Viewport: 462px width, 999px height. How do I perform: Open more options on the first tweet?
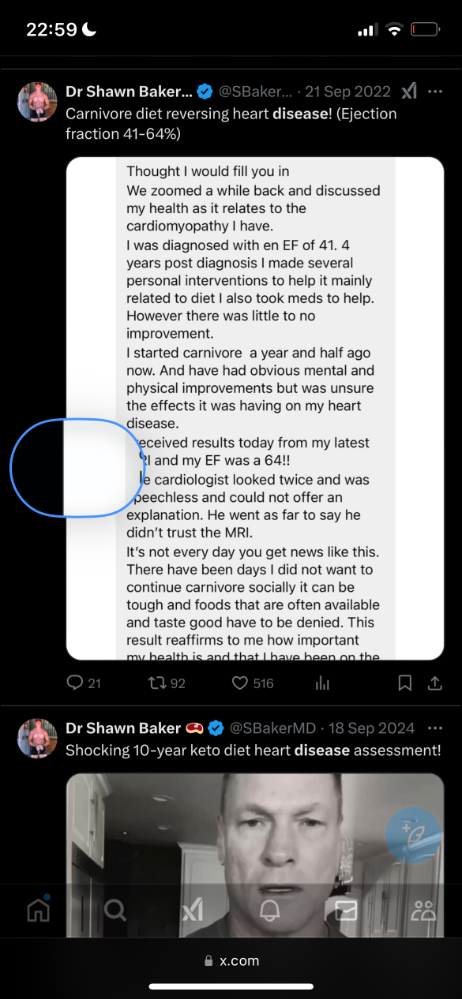pyautogui.click(x=435, y=92)
